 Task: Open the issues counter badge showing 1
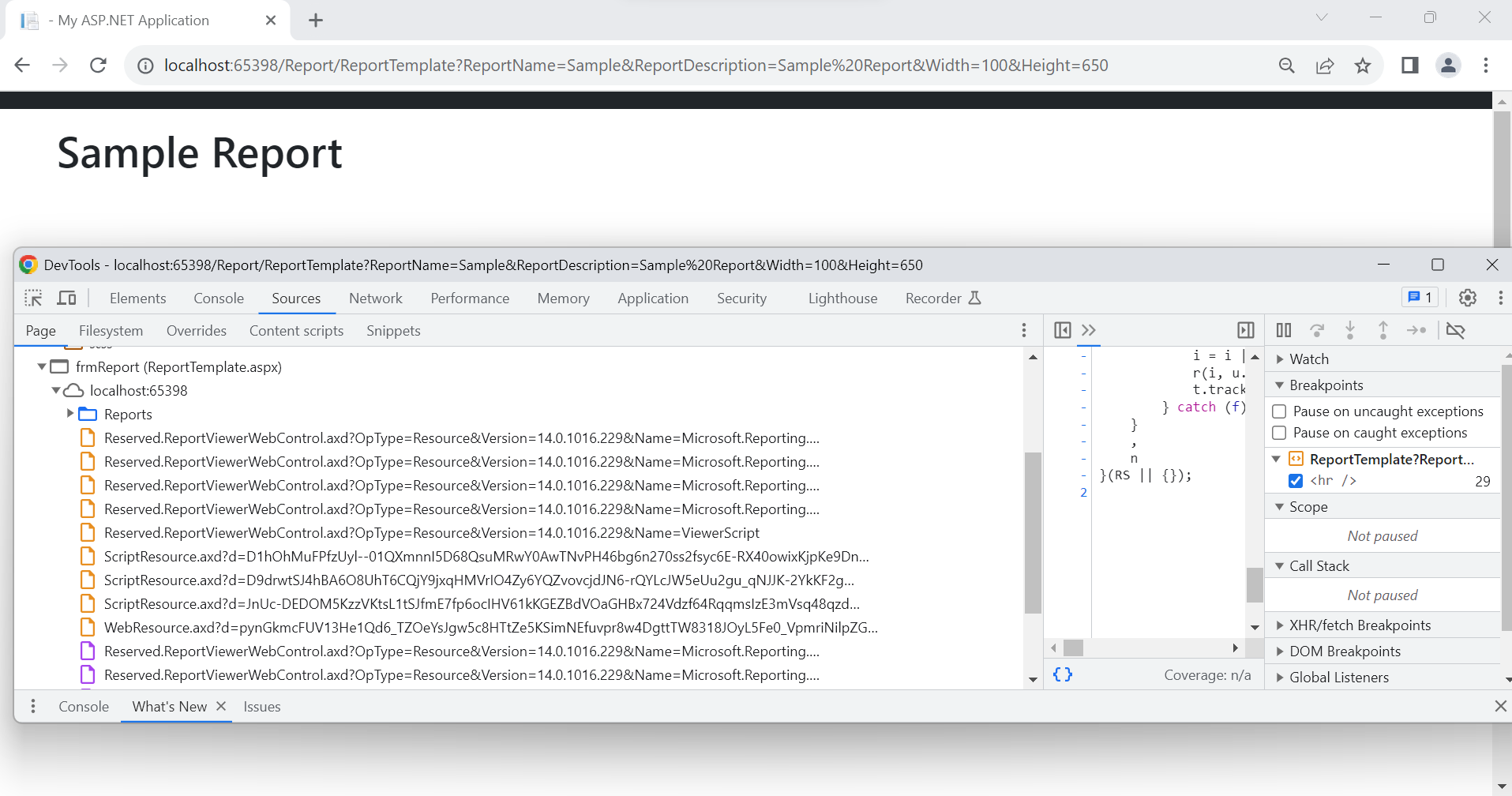[x=1420, y=298]
